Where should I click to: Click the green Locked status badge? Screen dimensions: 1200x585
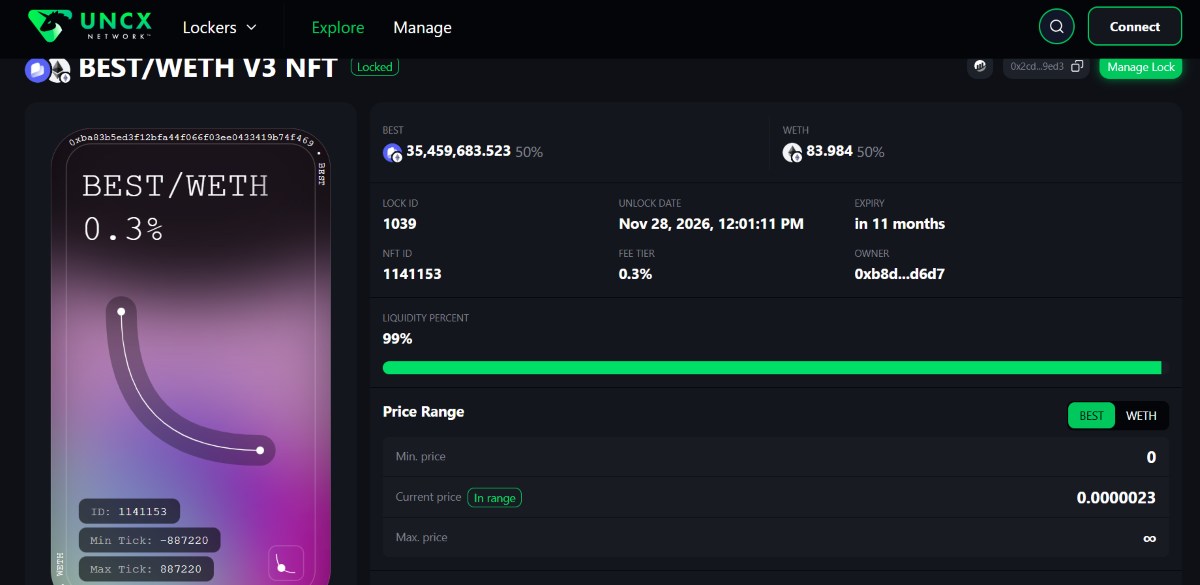375,67
